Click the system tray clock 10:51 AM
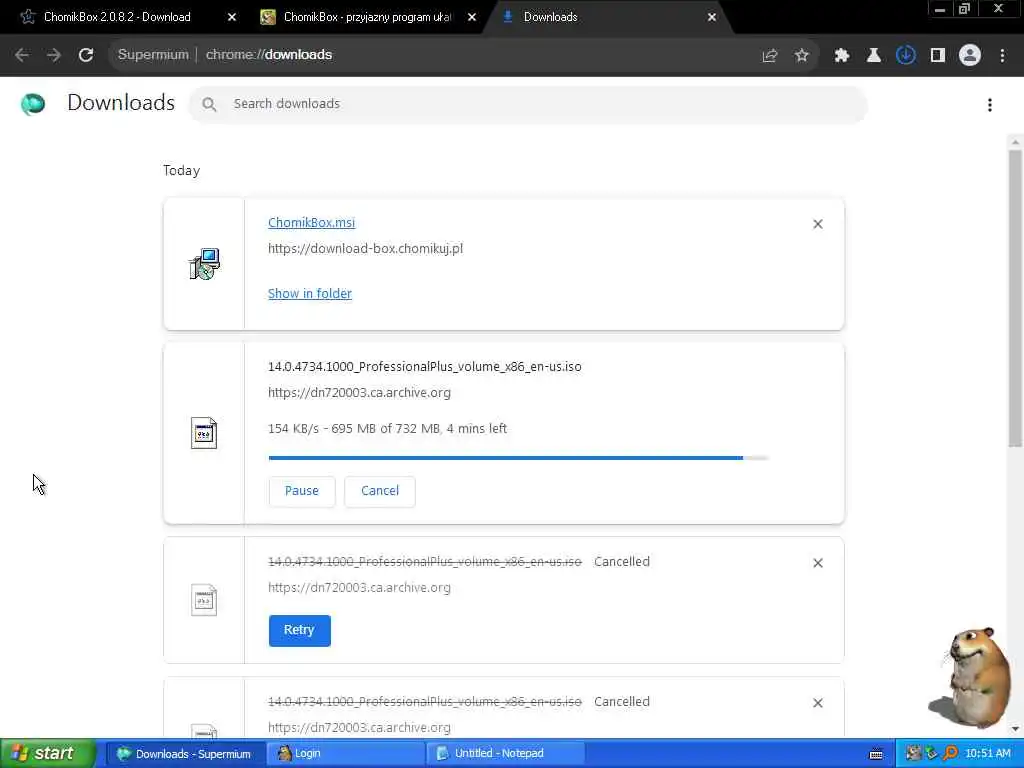 [987, 754]
